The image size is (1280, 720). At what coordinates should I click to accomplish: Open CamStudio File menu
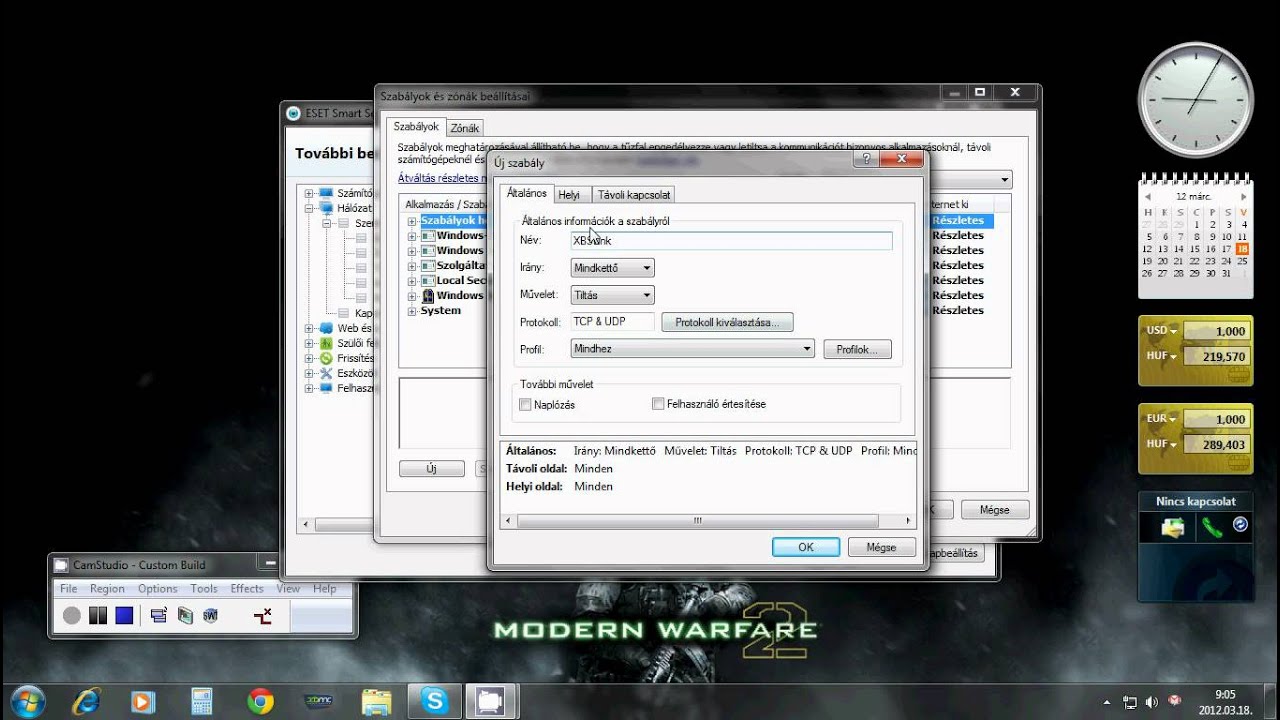[x=69, y=589]
